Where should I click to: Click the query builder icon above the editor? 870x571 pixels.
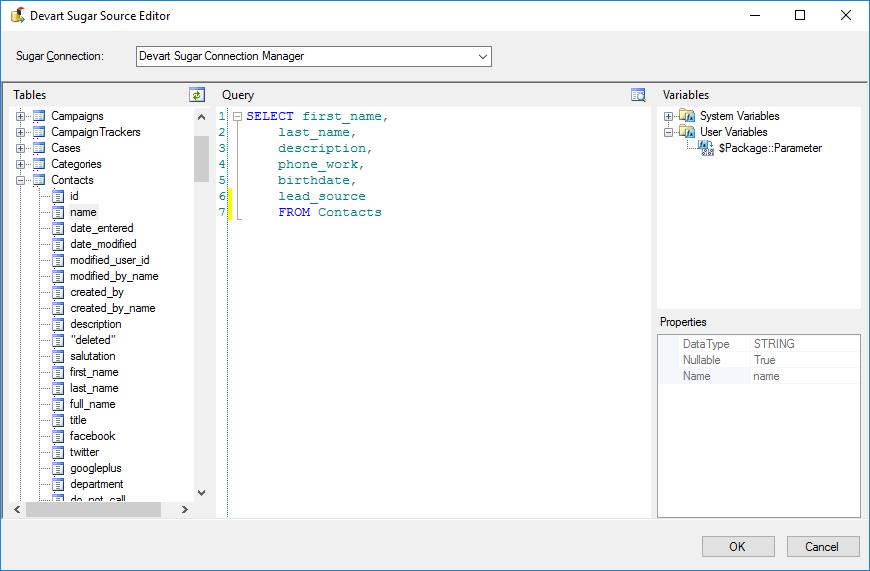coord(638,95)
